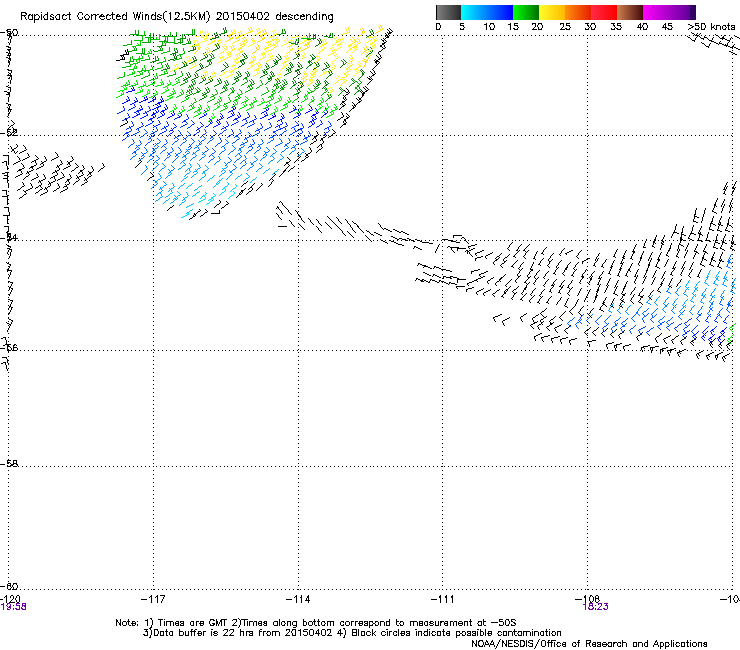Click the gray 0-5 knots color swatch
This screenshot has height=650, width=740.
click(x=448, y=12)
